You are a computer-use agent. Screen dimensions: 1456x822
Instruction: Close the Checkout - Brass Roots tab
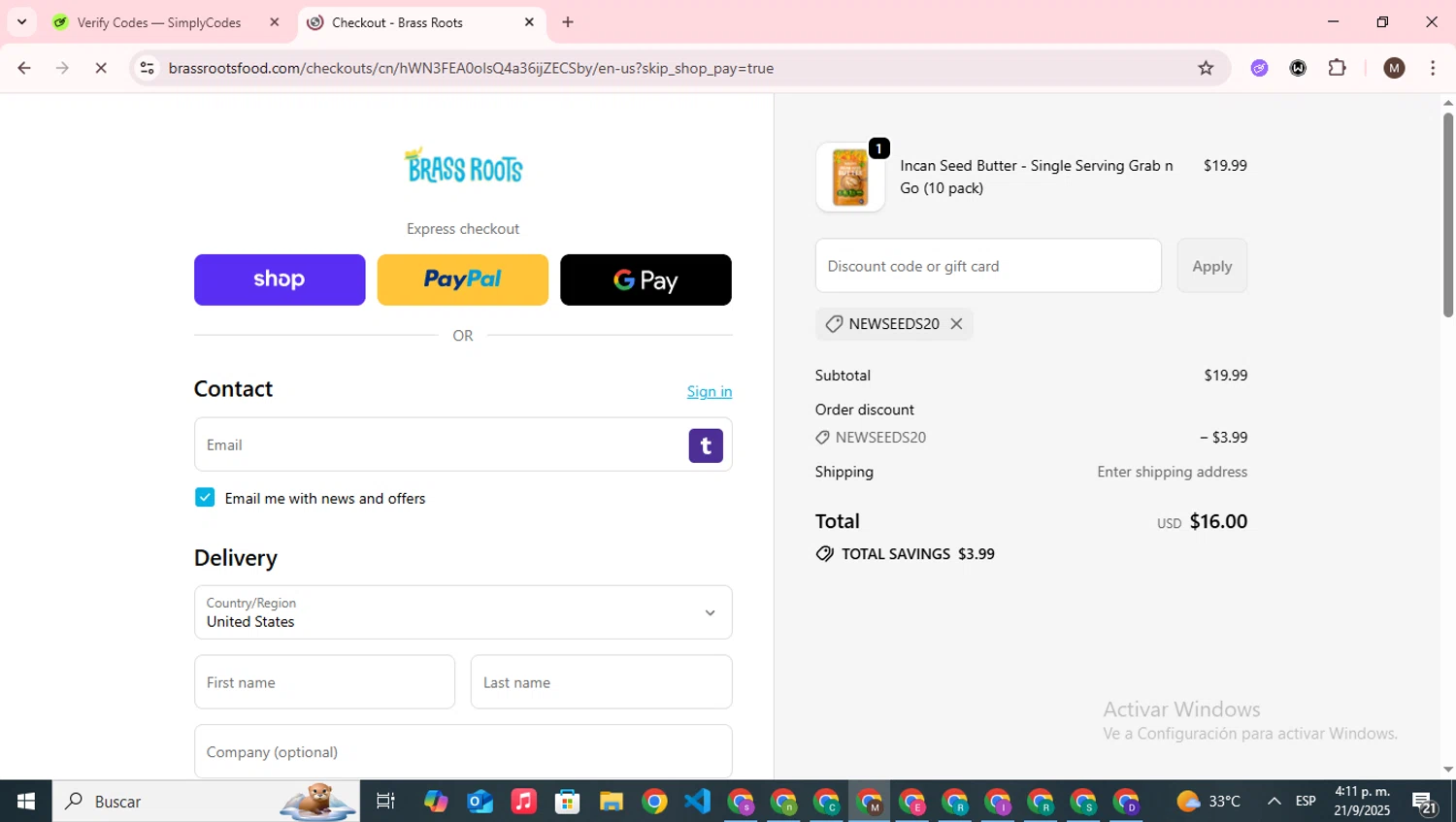point(529,22)
